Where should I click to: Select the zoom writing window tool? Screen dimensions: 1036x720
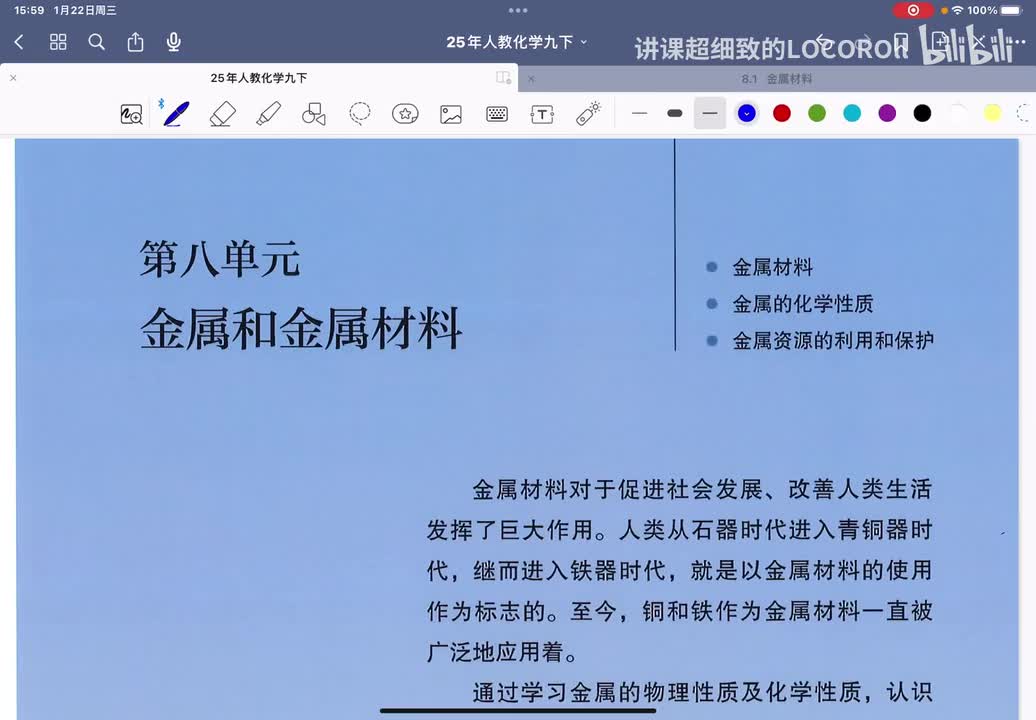tap(131, 114)
